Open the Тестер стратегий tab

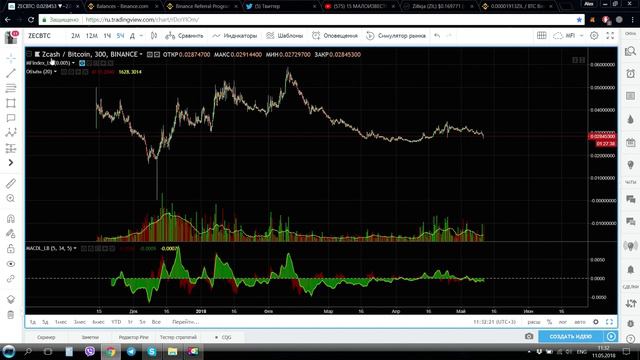tap(178, 338)
